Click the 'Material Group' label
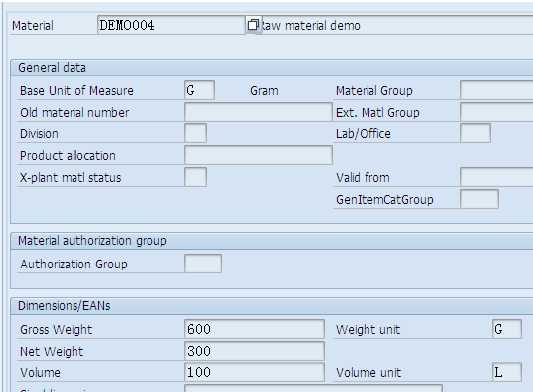This screenshot has width=533, height=392. click(x=374, y=90)
